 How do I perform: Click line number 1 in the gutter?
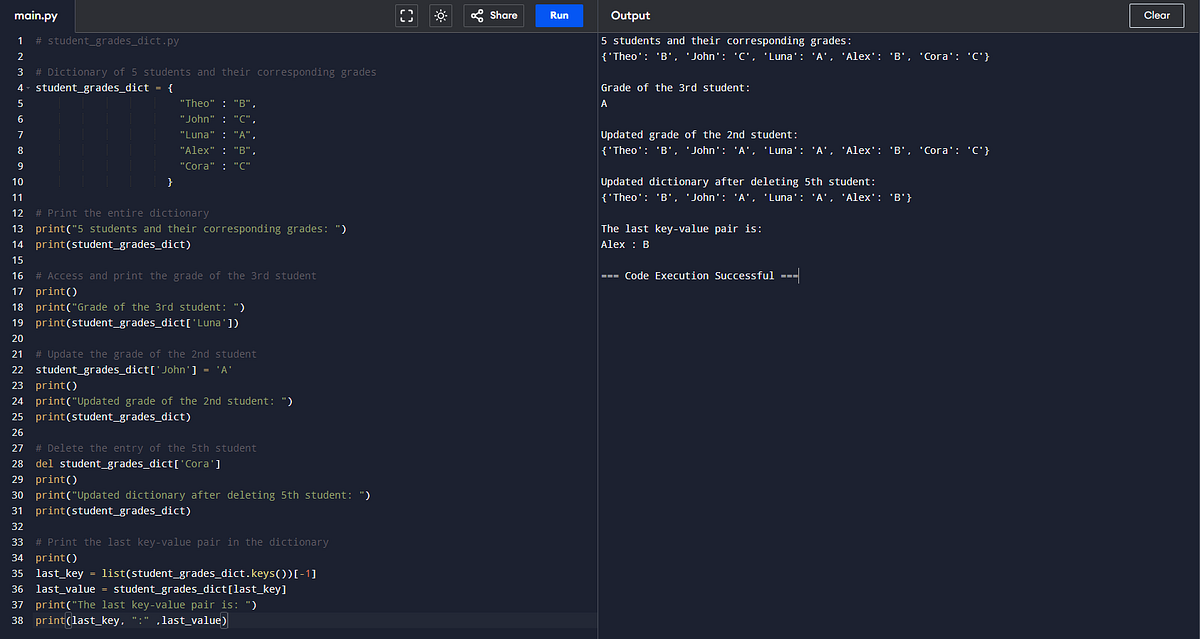[x=19, y=40]
